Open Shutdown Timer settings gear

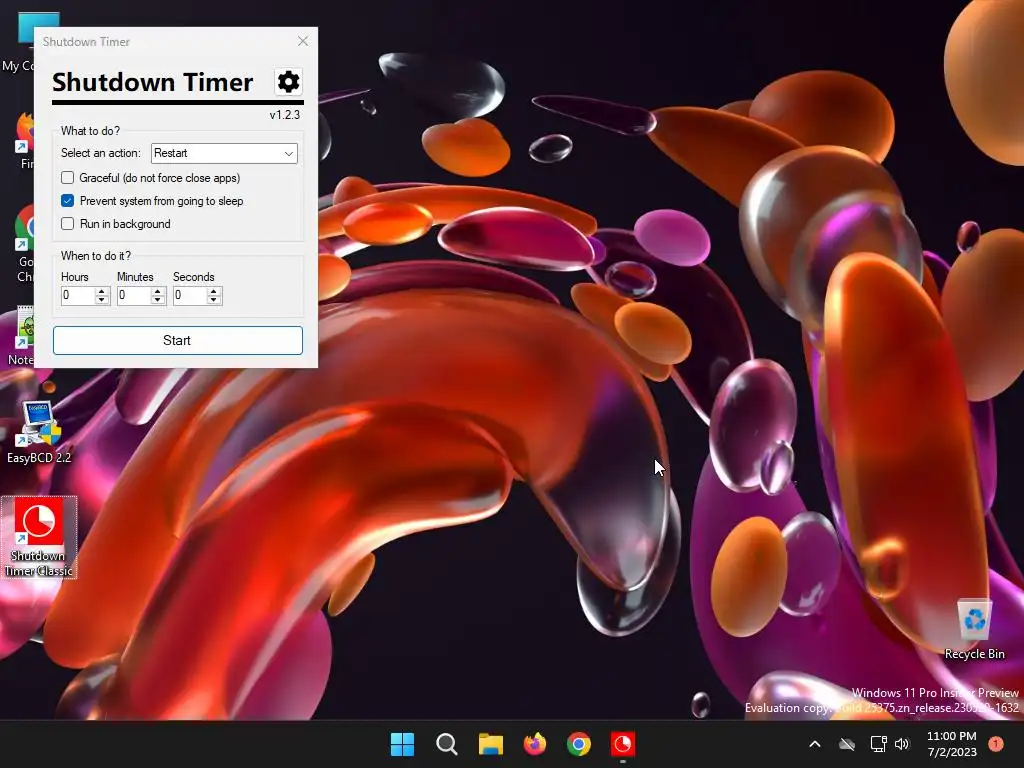click(x=288, y=82)
